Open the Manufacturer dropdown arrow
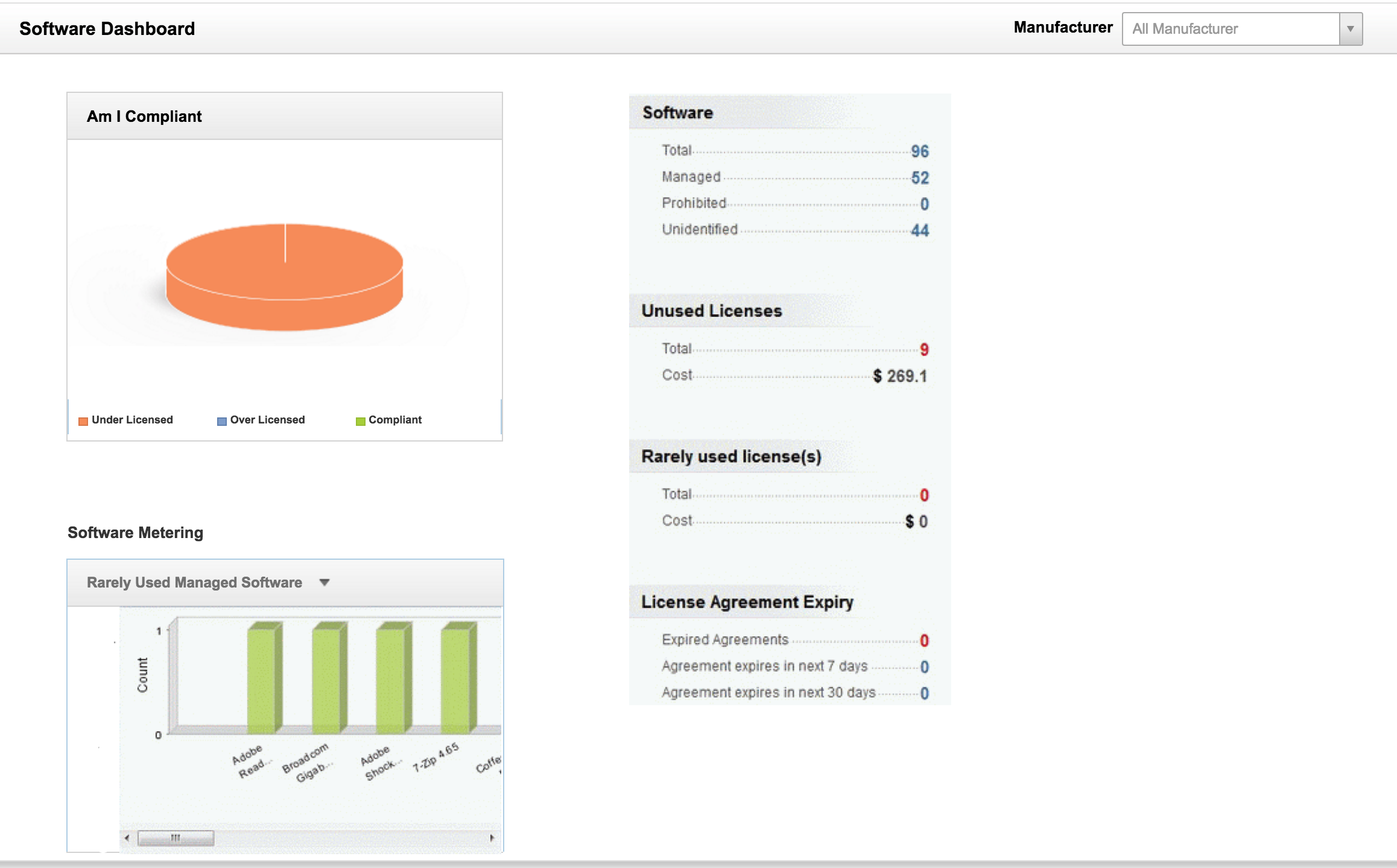 pyautogui.click(x=1350, y=29)
